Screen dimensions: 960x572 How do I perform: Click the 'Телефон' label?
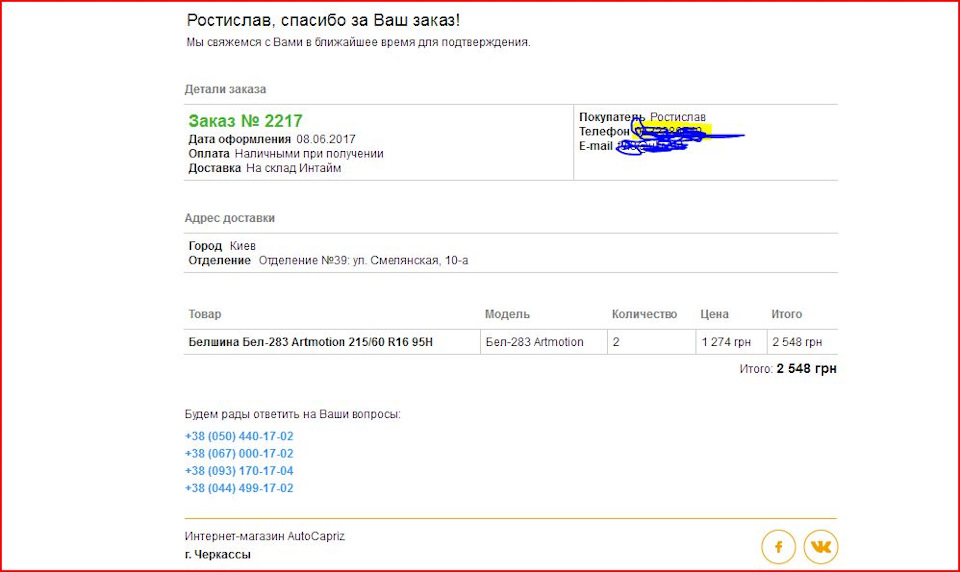point(604,131)
